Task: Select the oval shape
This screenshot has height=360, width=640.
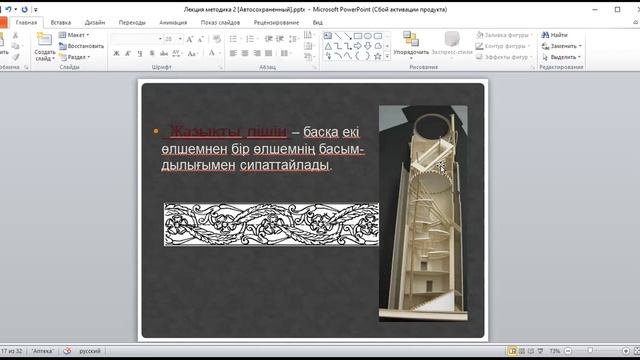Action: (368, 36)
